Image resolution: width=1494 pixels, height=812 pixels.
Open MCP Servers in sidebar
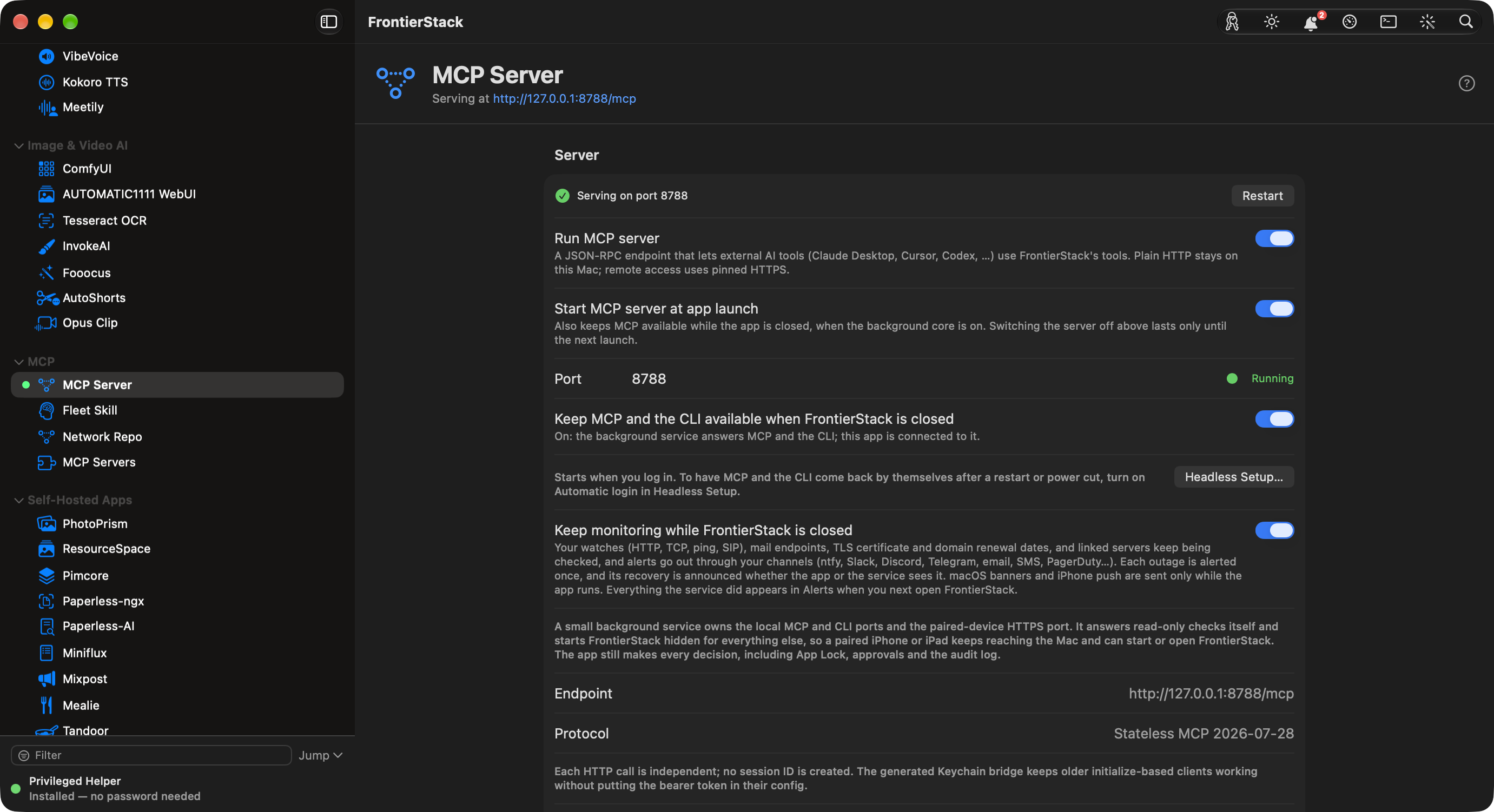coord(177,462)
